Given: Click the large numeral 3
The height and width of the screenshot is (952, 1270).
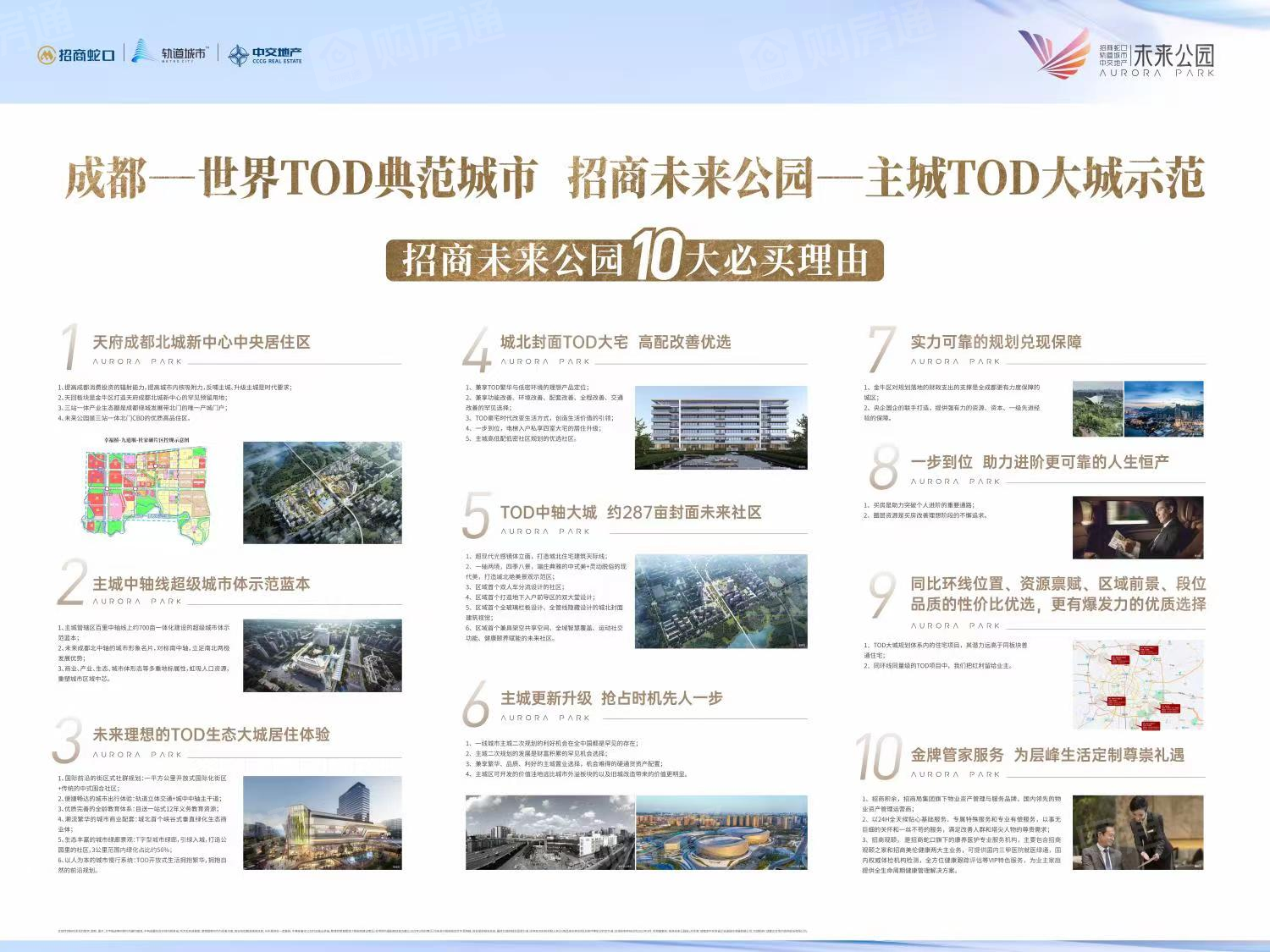Looking at the screenshot, I should click(x=68, y=740).
